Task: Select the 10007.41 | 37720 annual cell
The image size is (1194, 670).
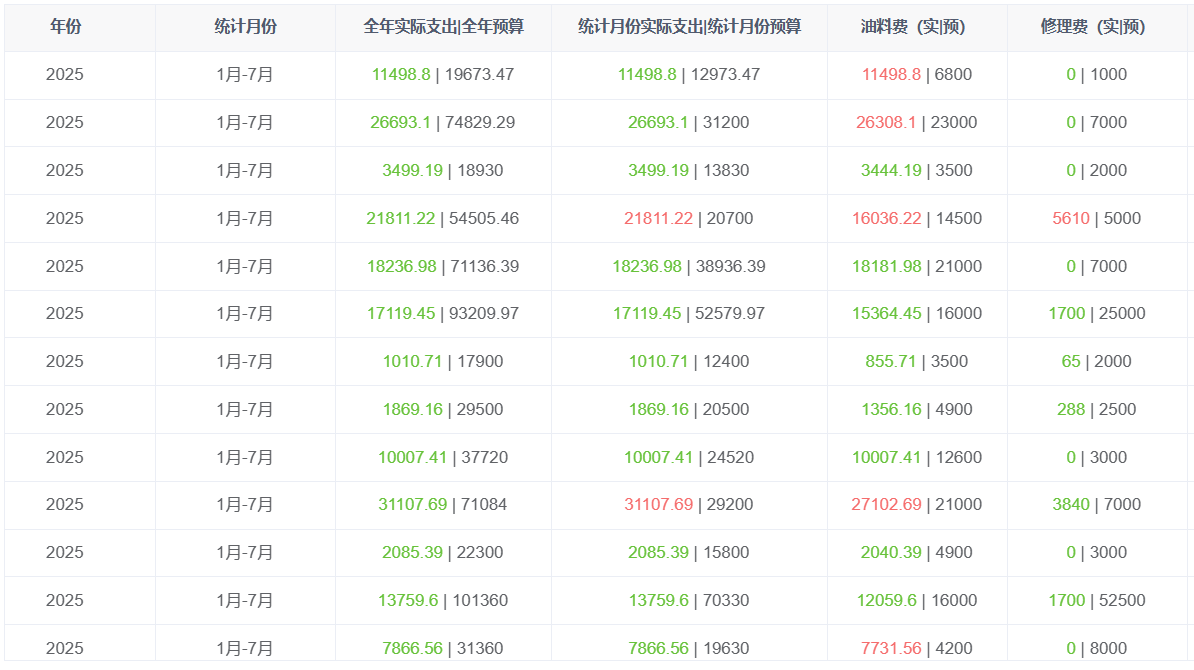Action: [443, 458]
